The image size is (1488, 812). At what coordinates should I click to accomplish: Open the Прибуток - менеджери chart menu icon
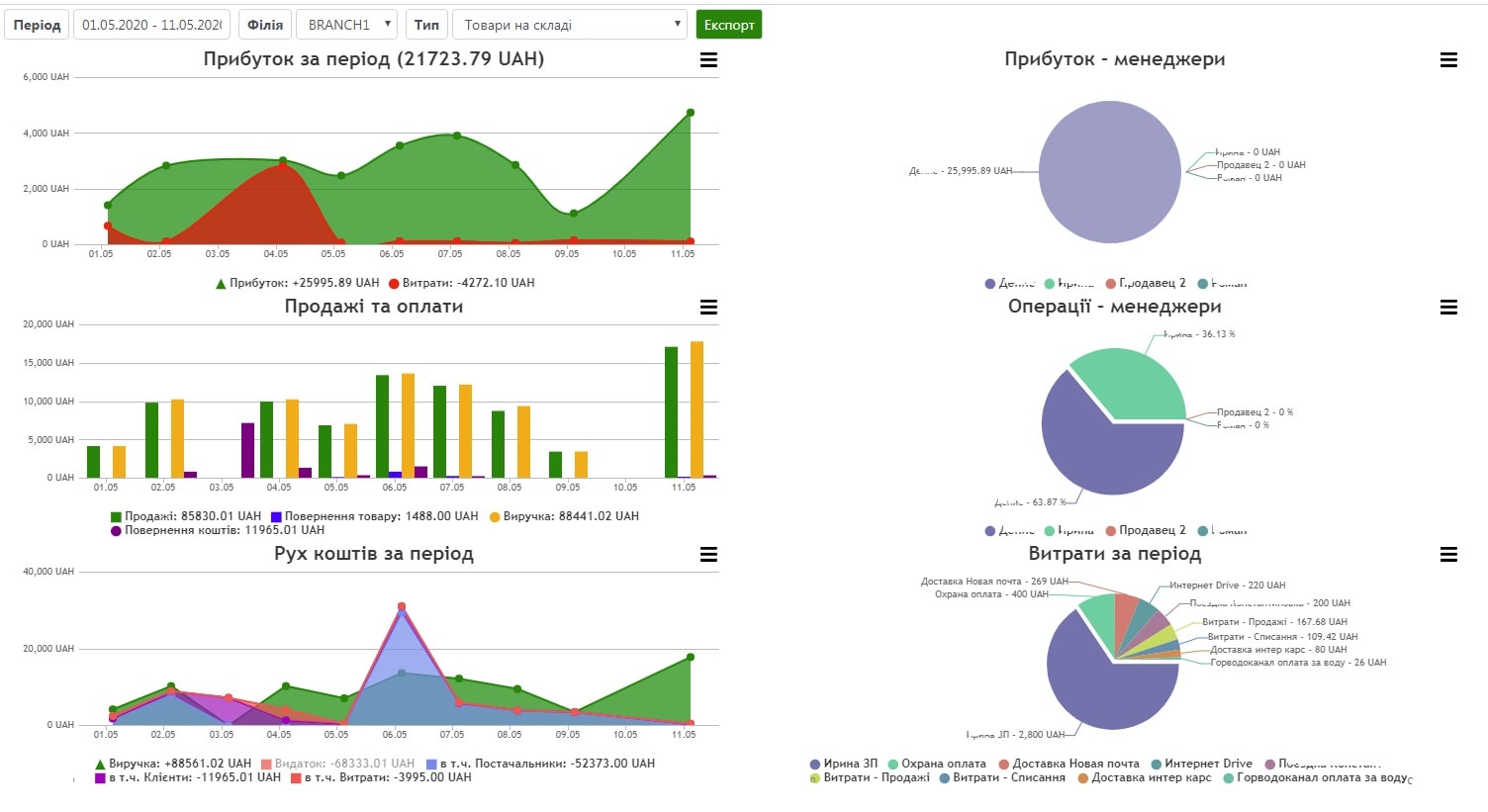point(1448,60)
